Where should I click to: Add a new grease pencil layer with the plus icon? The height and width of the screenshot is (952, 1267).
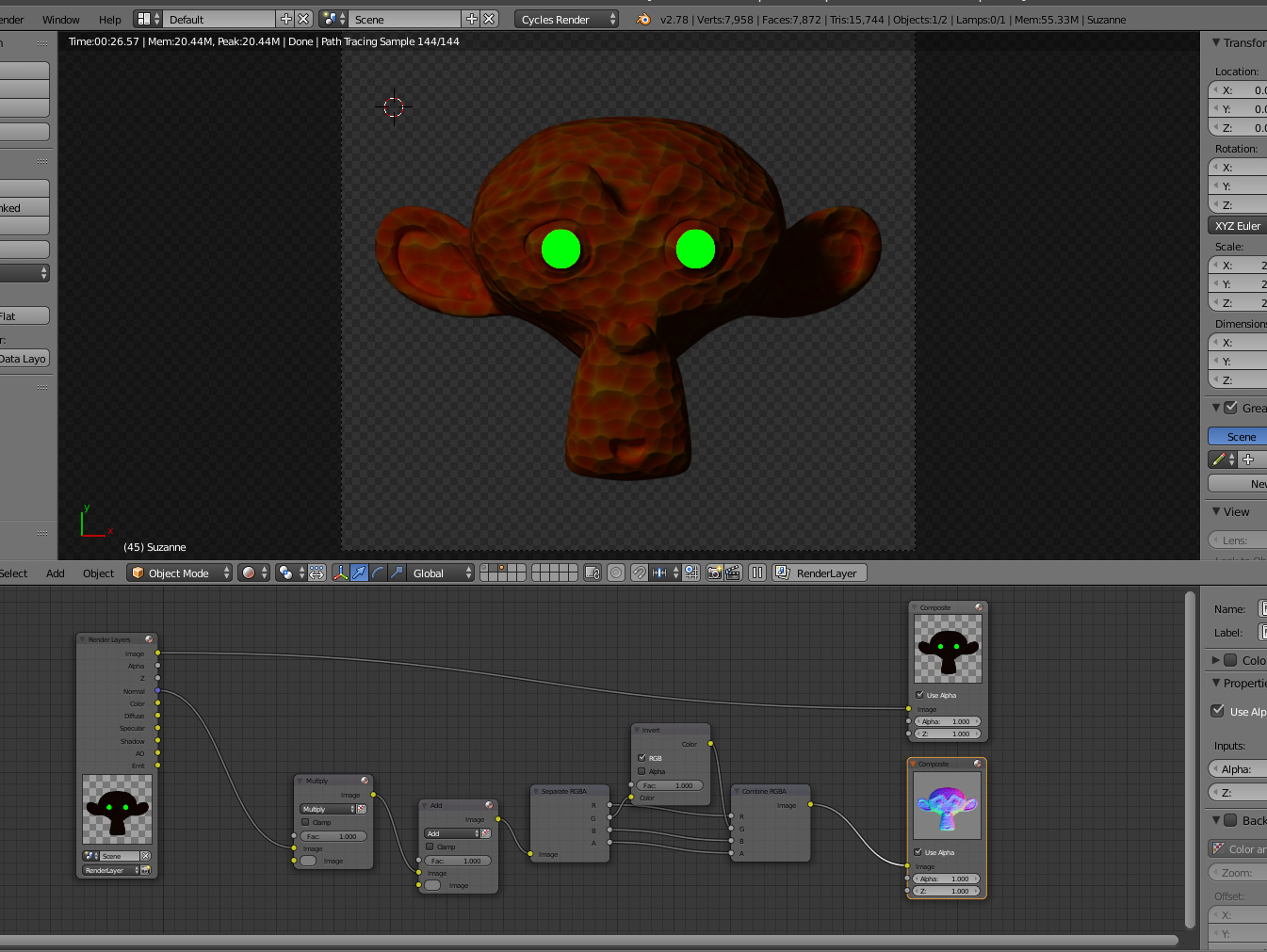(x=1248, y=460)
